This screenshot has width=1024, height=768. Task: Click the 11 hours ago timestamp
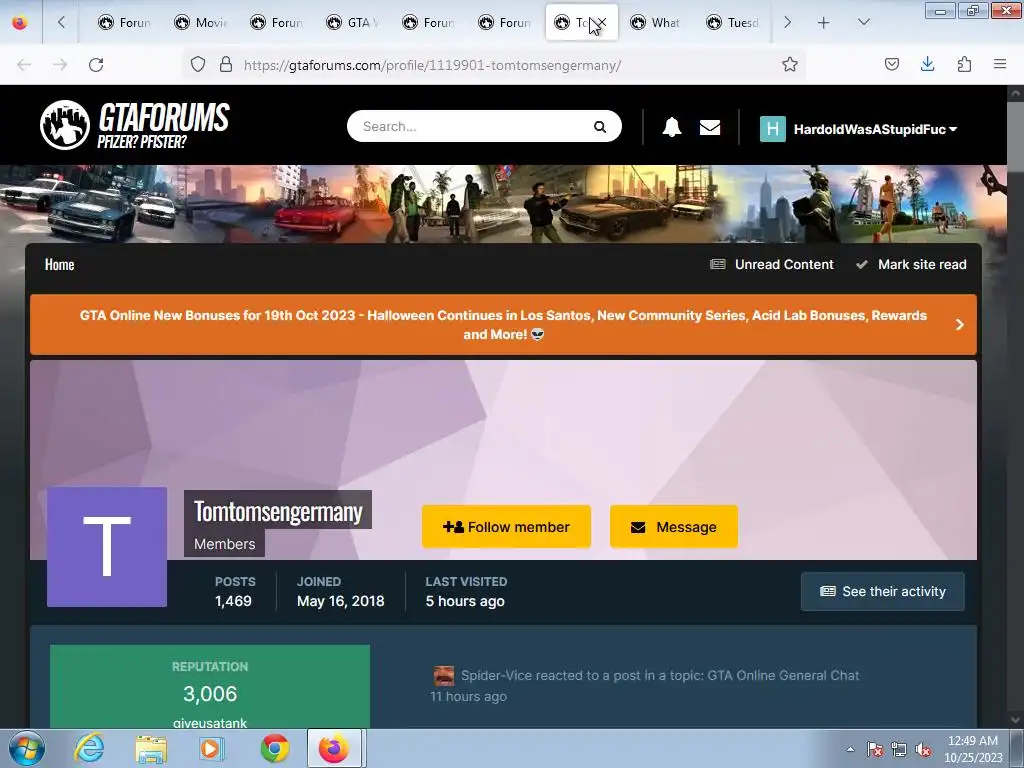(x=468, y=696)
